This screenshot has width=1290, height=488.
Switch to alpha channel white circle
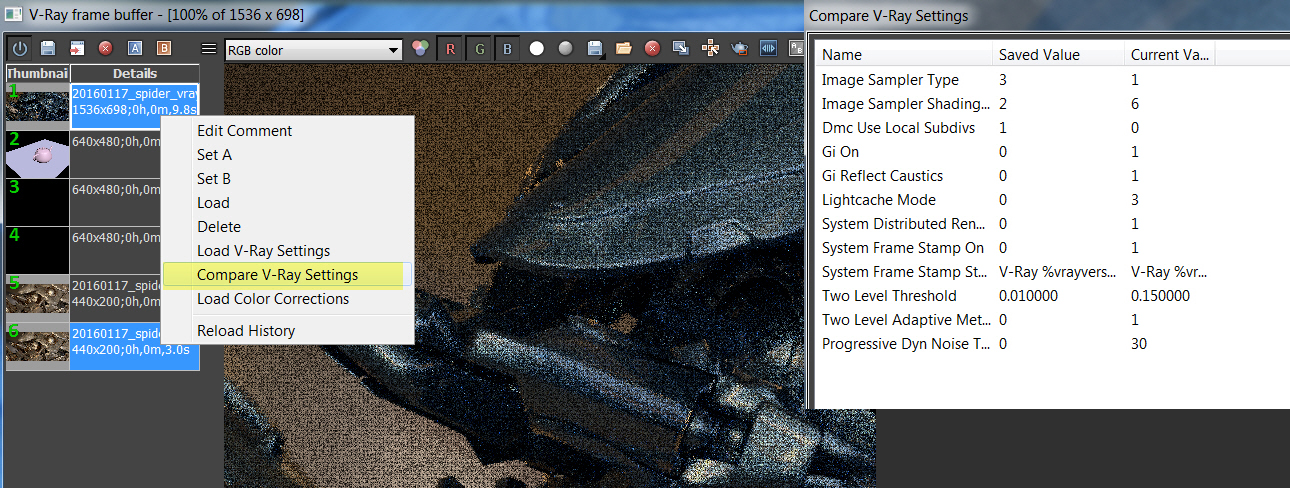point(537,48)
